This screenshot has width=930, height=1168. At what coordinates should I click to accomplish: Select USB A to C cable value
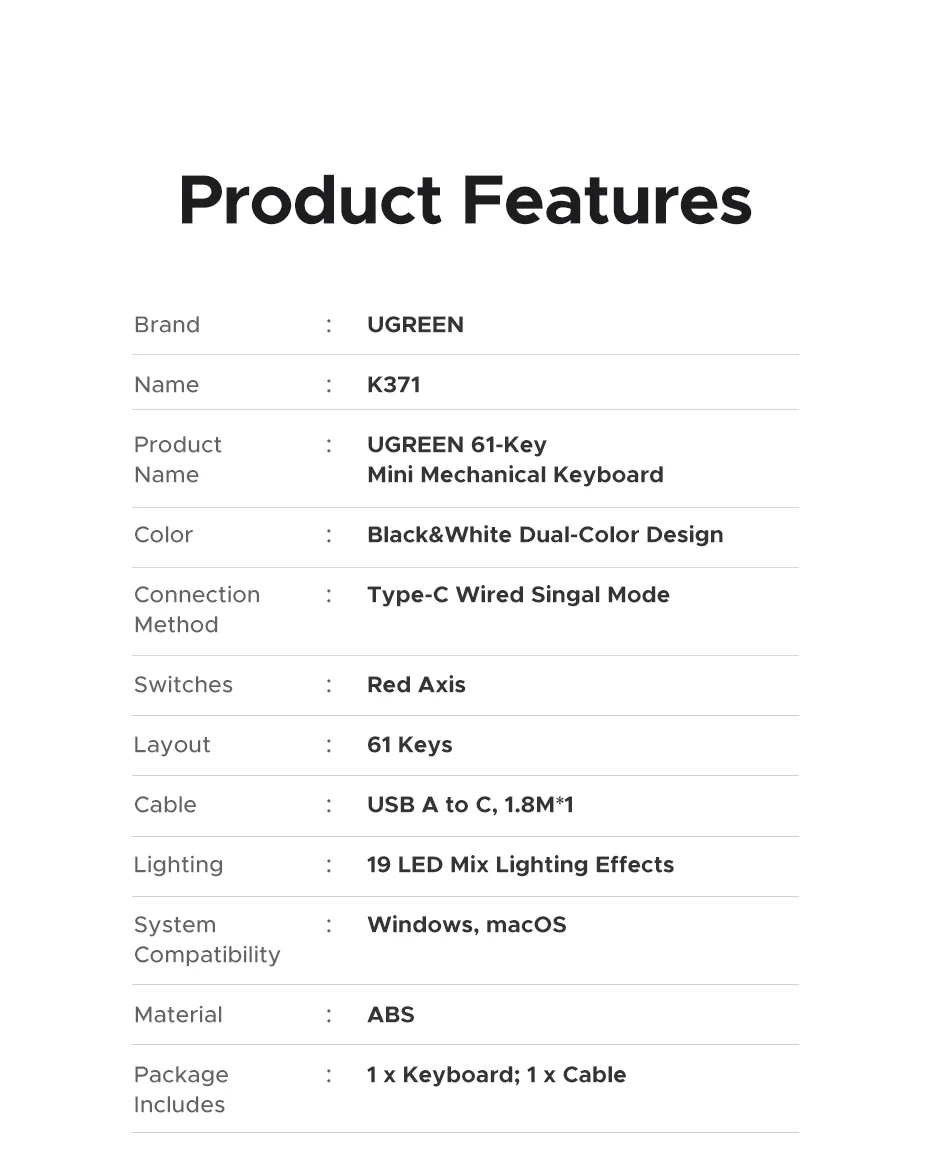click(x=470, y=804)
